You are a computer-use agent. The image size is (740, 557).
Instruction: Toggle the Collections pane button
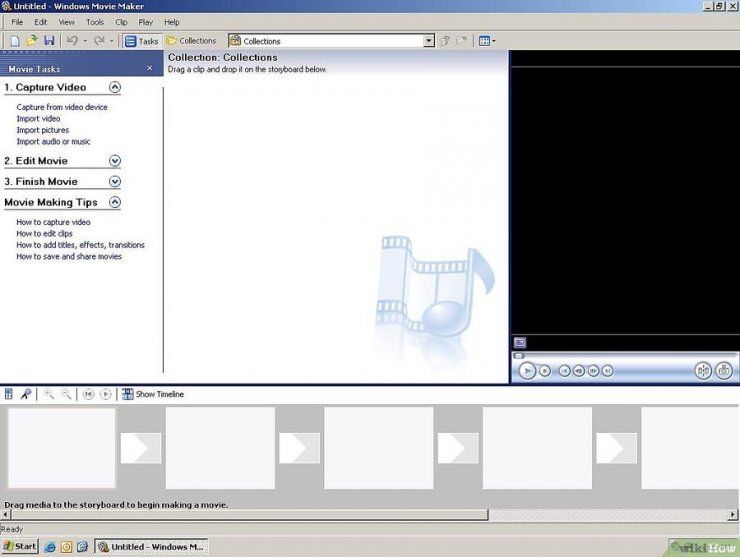[x=191, y=41]
